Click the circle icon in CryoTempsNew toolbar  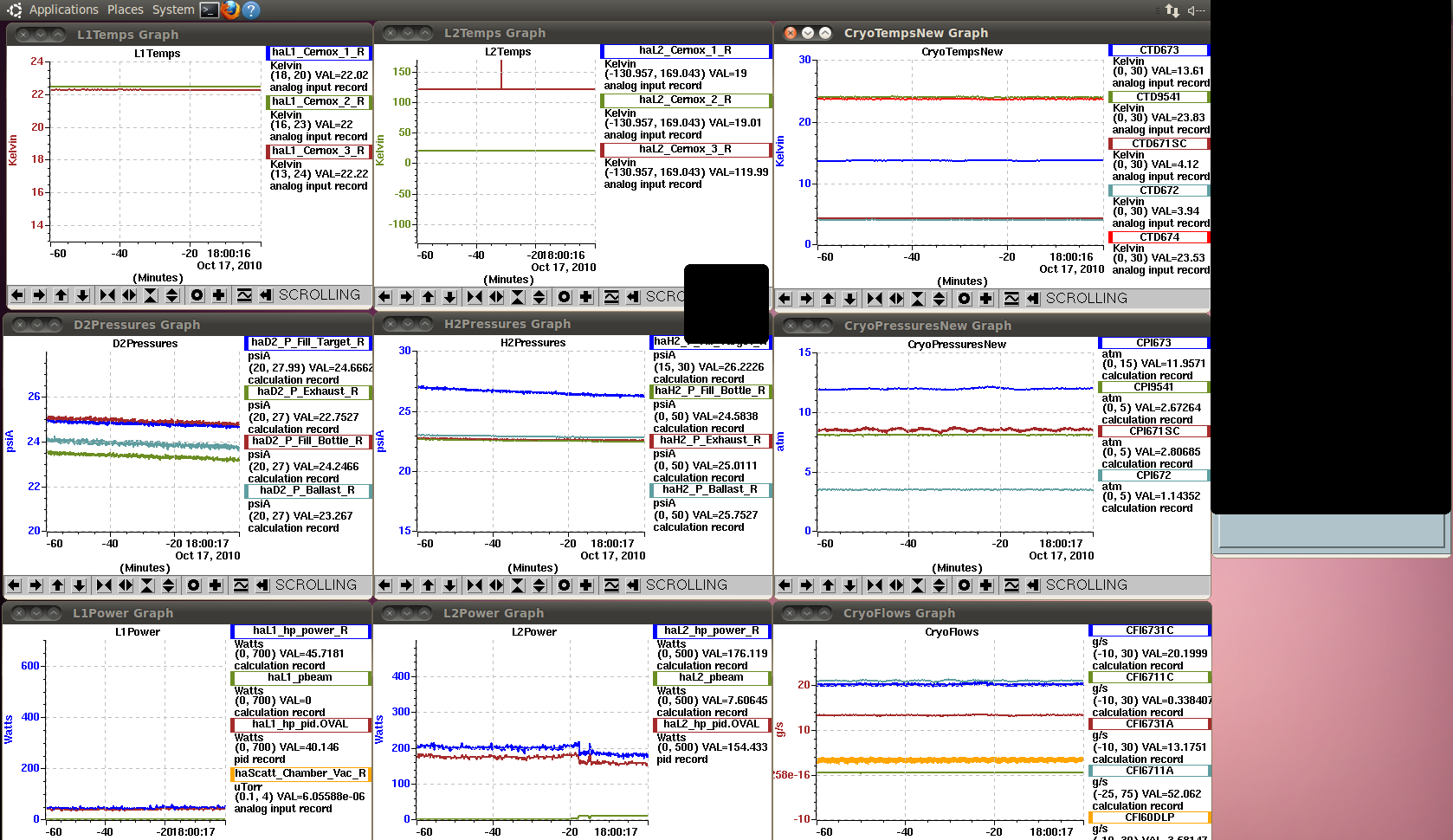[965, 299]
